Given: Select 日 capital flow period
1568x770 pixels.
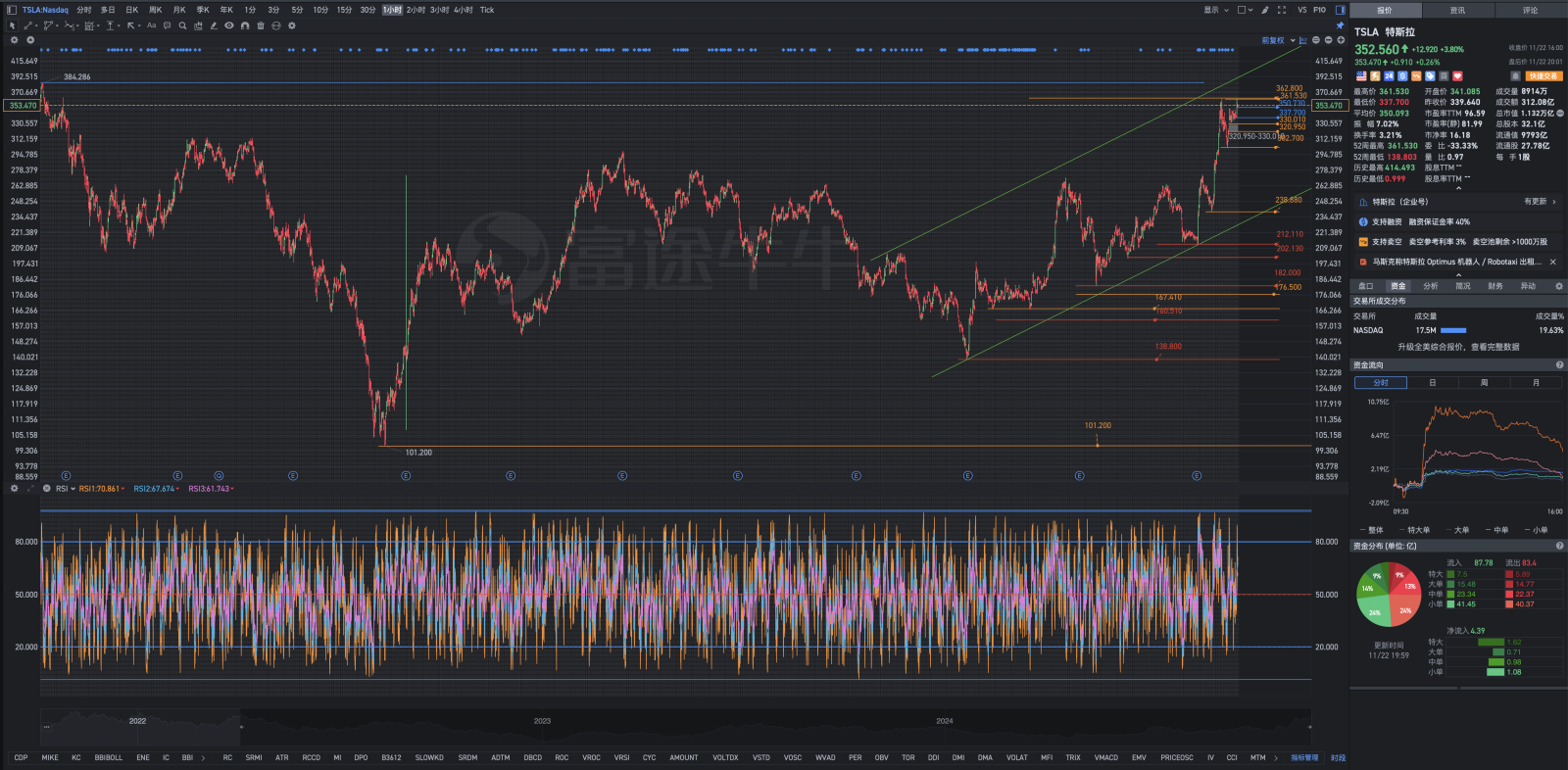Looking at the screenshot, I should point(1433,383).
